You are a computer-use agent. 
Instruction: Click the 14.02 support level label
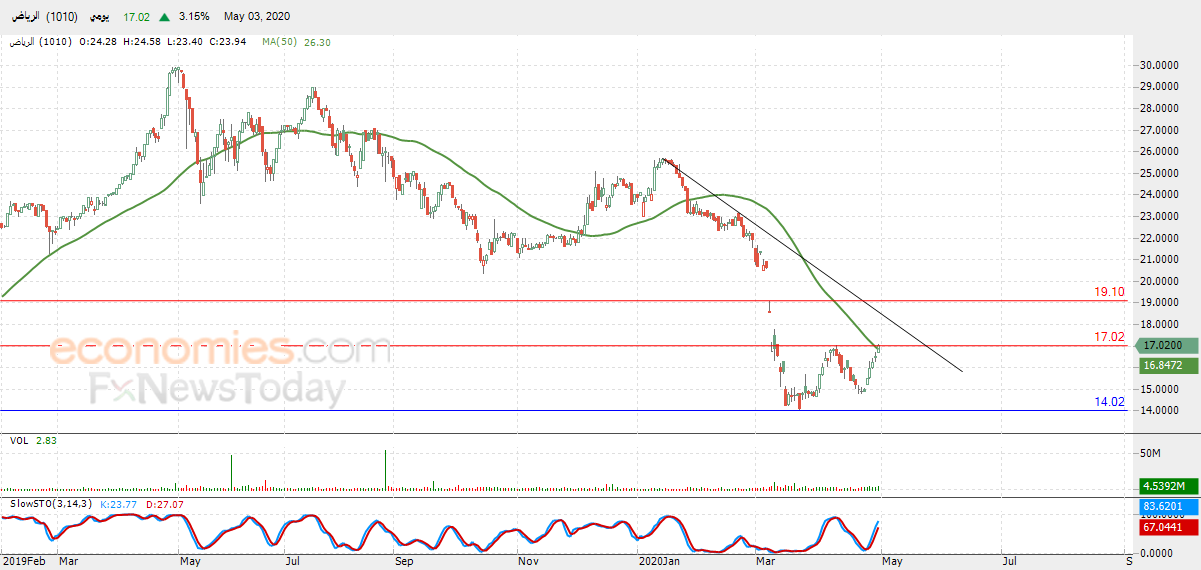[x=1110, y=402]
